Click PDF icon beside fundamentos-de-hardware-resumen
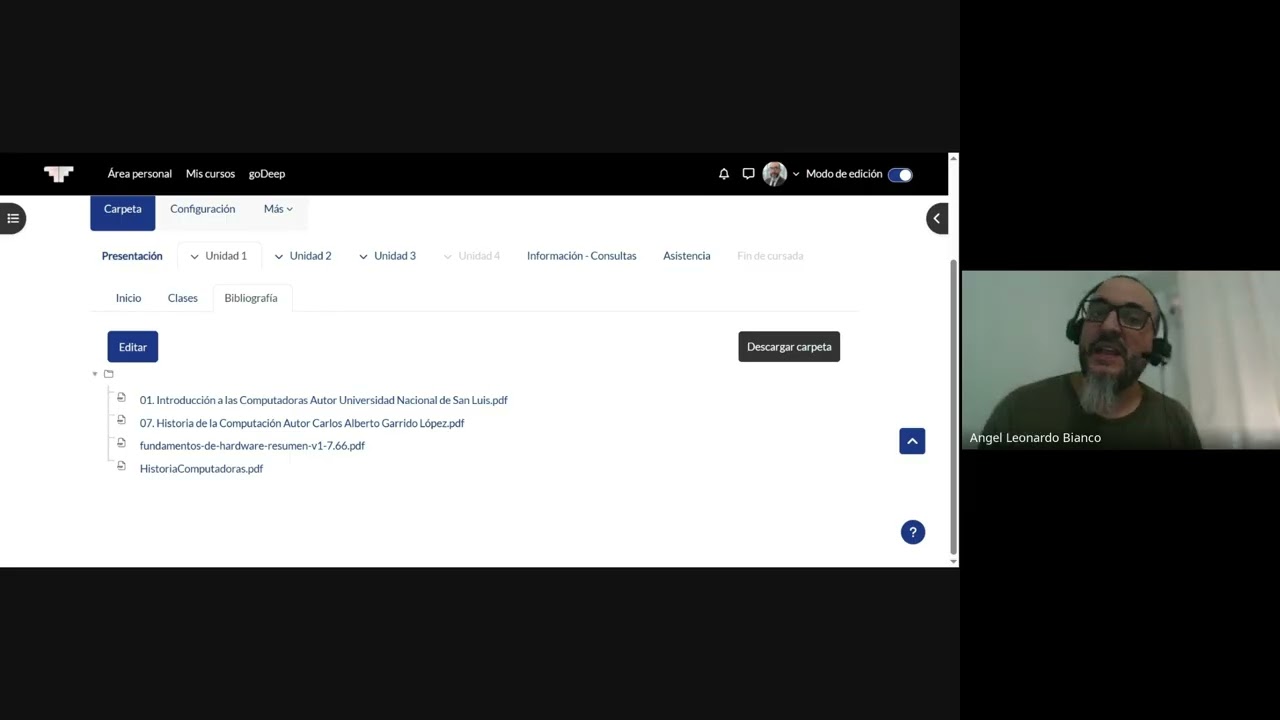 (x=121, y=443)
